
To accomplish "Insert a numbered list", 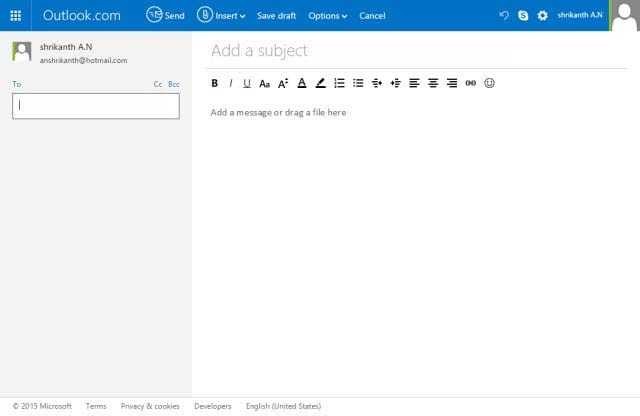I will click(x=339, y=83).
